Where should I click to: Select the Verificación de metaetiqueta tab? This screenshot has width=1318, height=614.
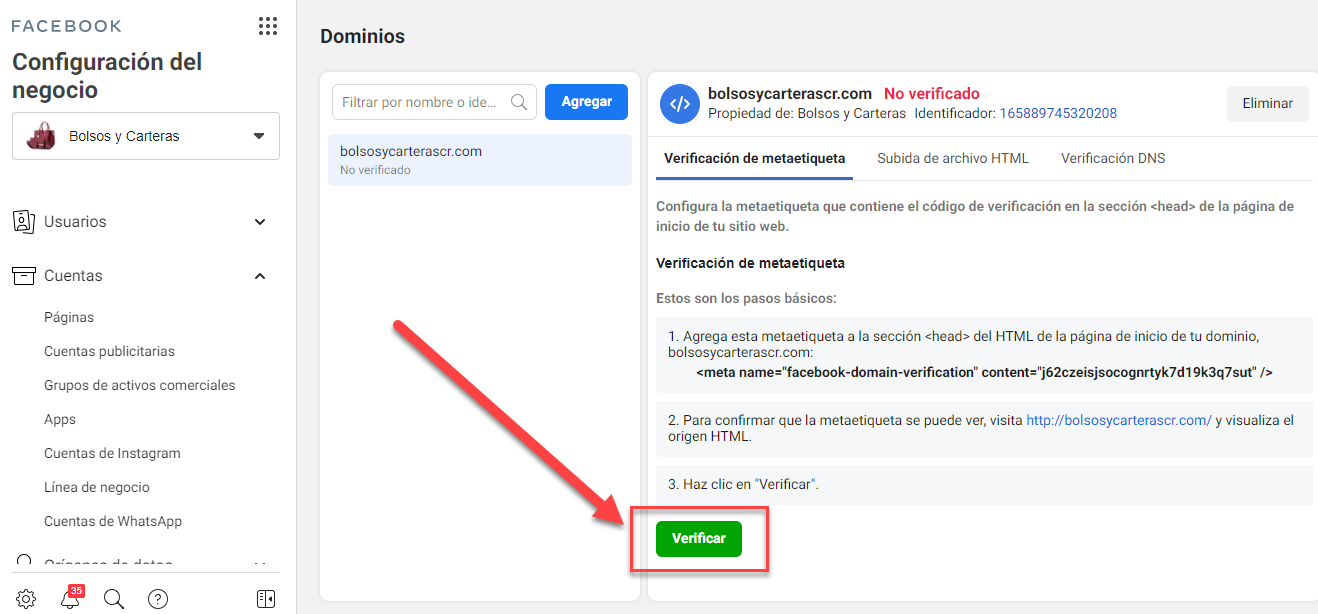pyautogui.click(x=754, y=158)
